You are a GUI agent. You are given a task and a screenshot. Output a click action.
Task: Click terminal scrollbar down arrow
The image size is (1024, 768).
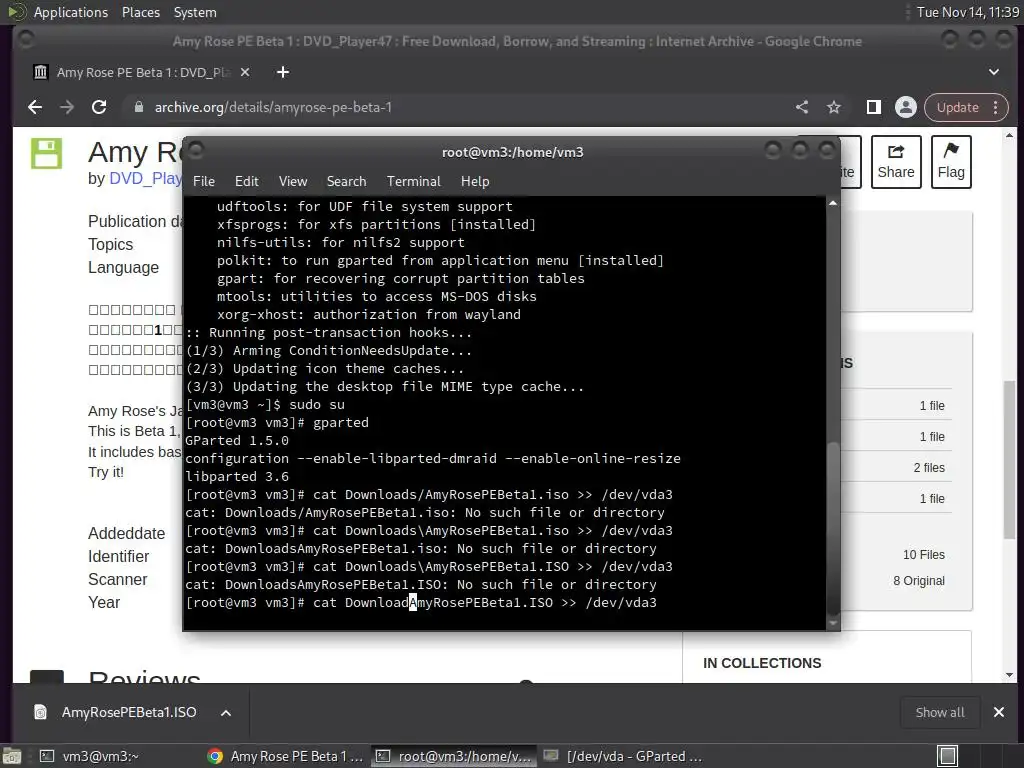(x=833, y=623)
